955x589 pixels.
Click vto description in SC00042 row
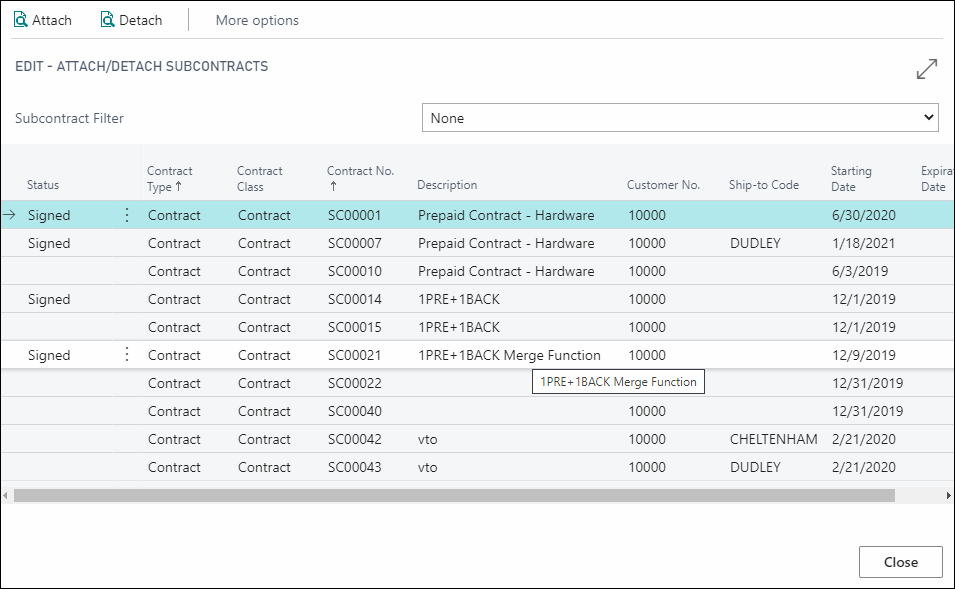point(428,439)
